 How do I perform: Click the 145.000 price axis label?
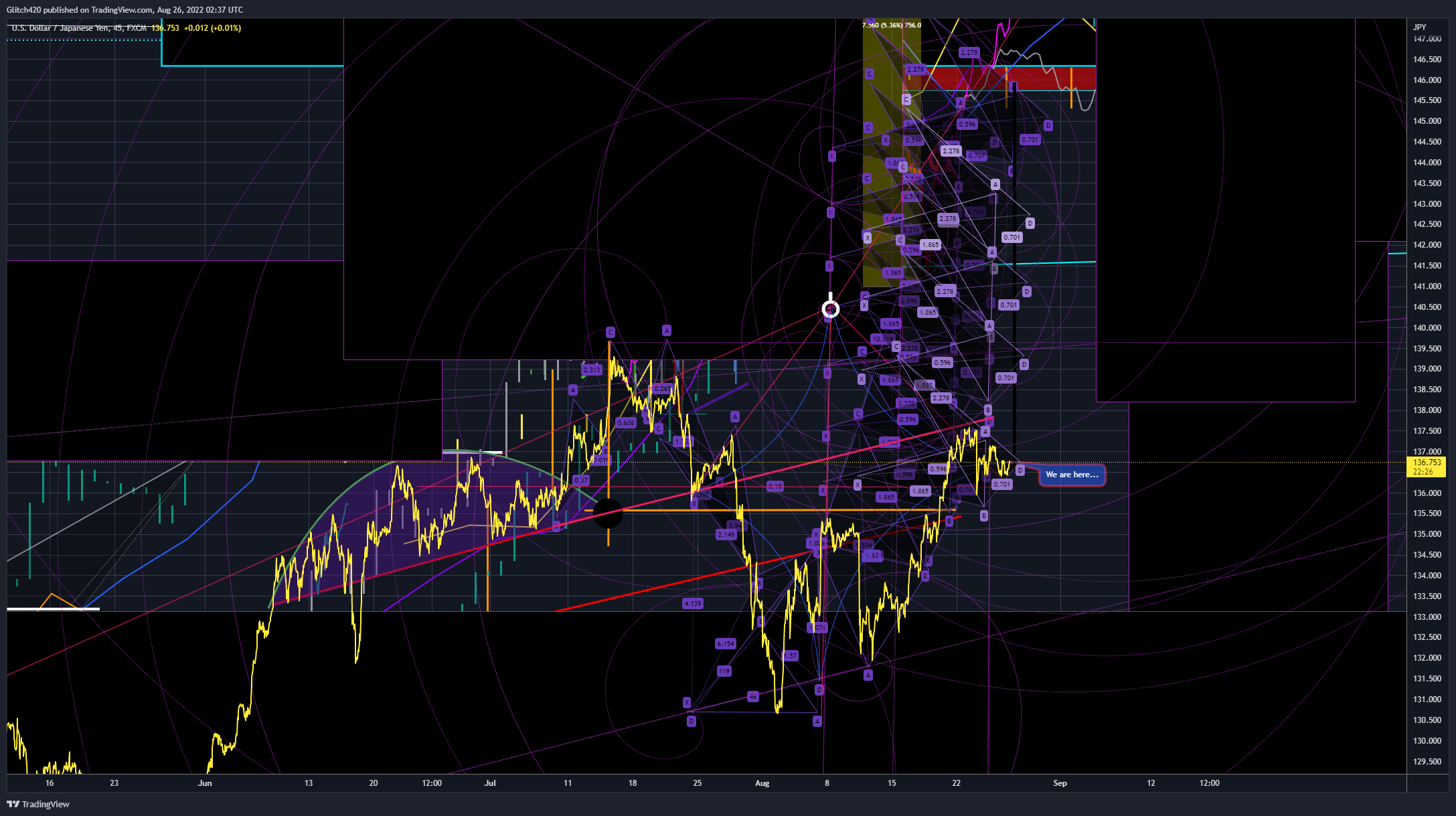[x=1427, y=121]
